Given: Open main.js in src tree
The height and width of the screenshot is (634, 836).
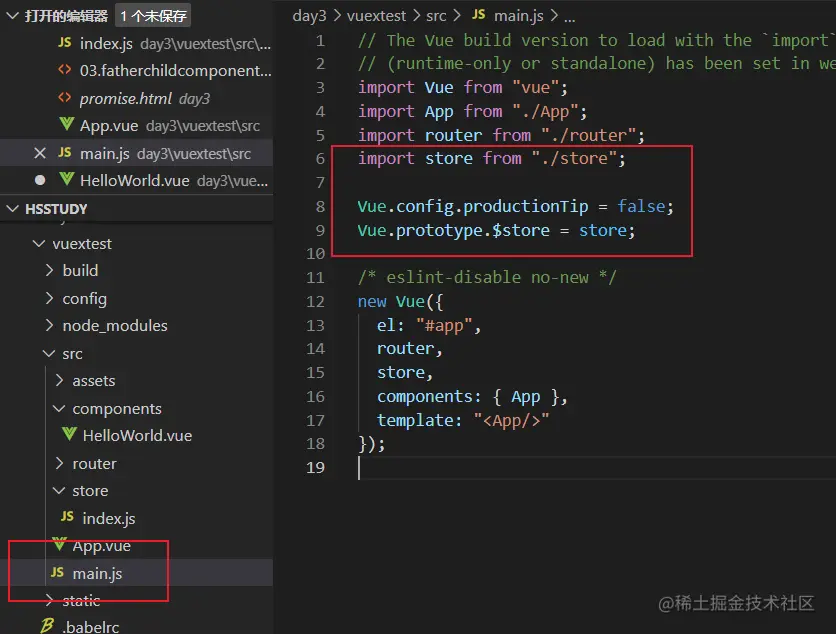Looking at the screenshot, I should point(98,574).
